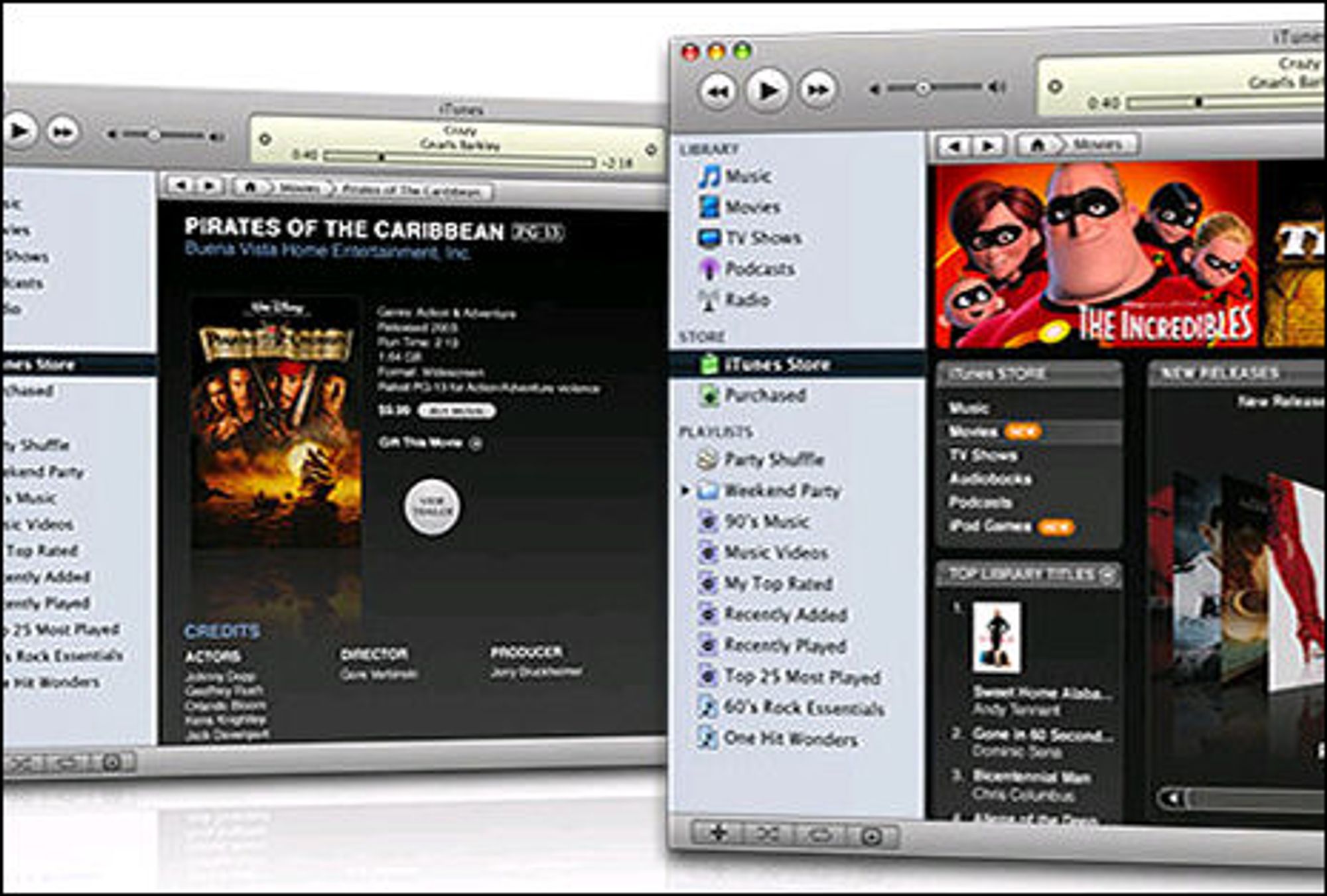Click the home icon in the left window's store bar
The height and width of the screenshot is (896, 1327).
click(x=251, y=187)
